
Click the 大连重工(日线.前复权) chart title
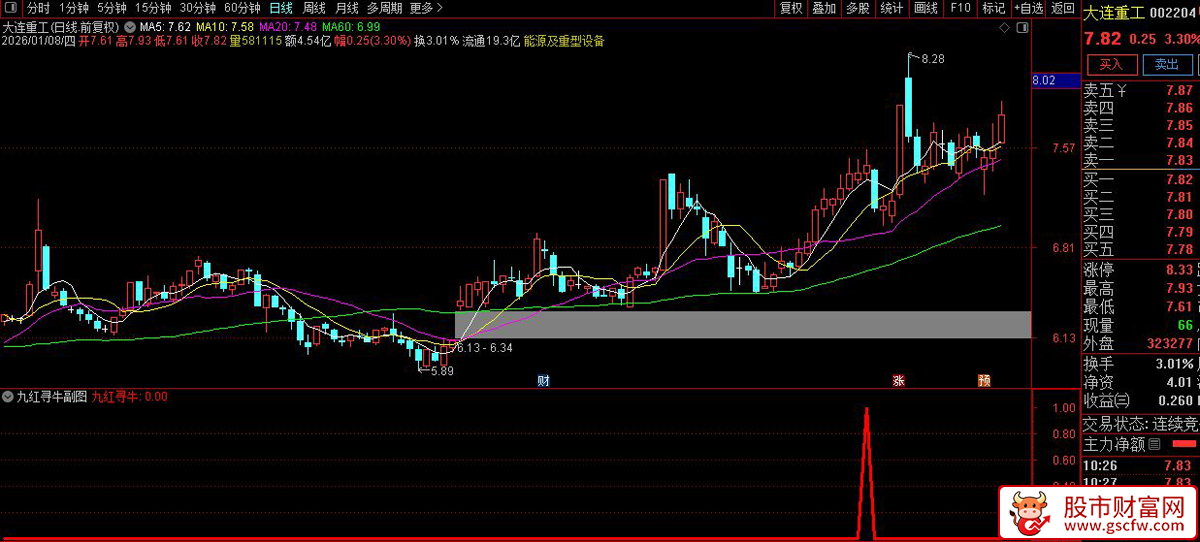[x=60, y=25]
